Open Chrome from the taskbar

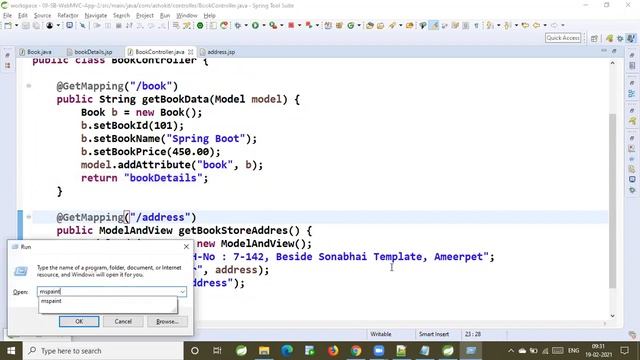tap(356, 351)
